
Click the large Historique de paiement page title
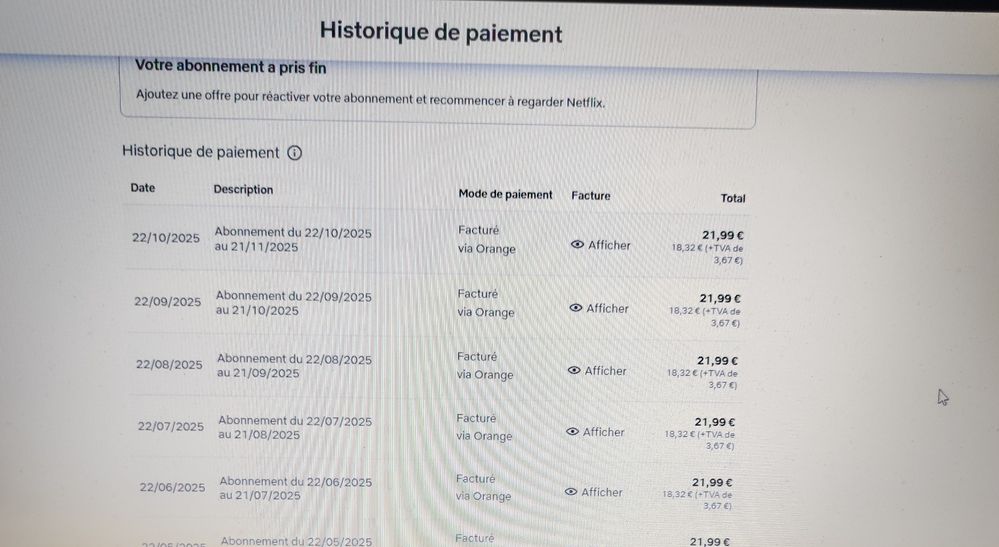point(441,33)
